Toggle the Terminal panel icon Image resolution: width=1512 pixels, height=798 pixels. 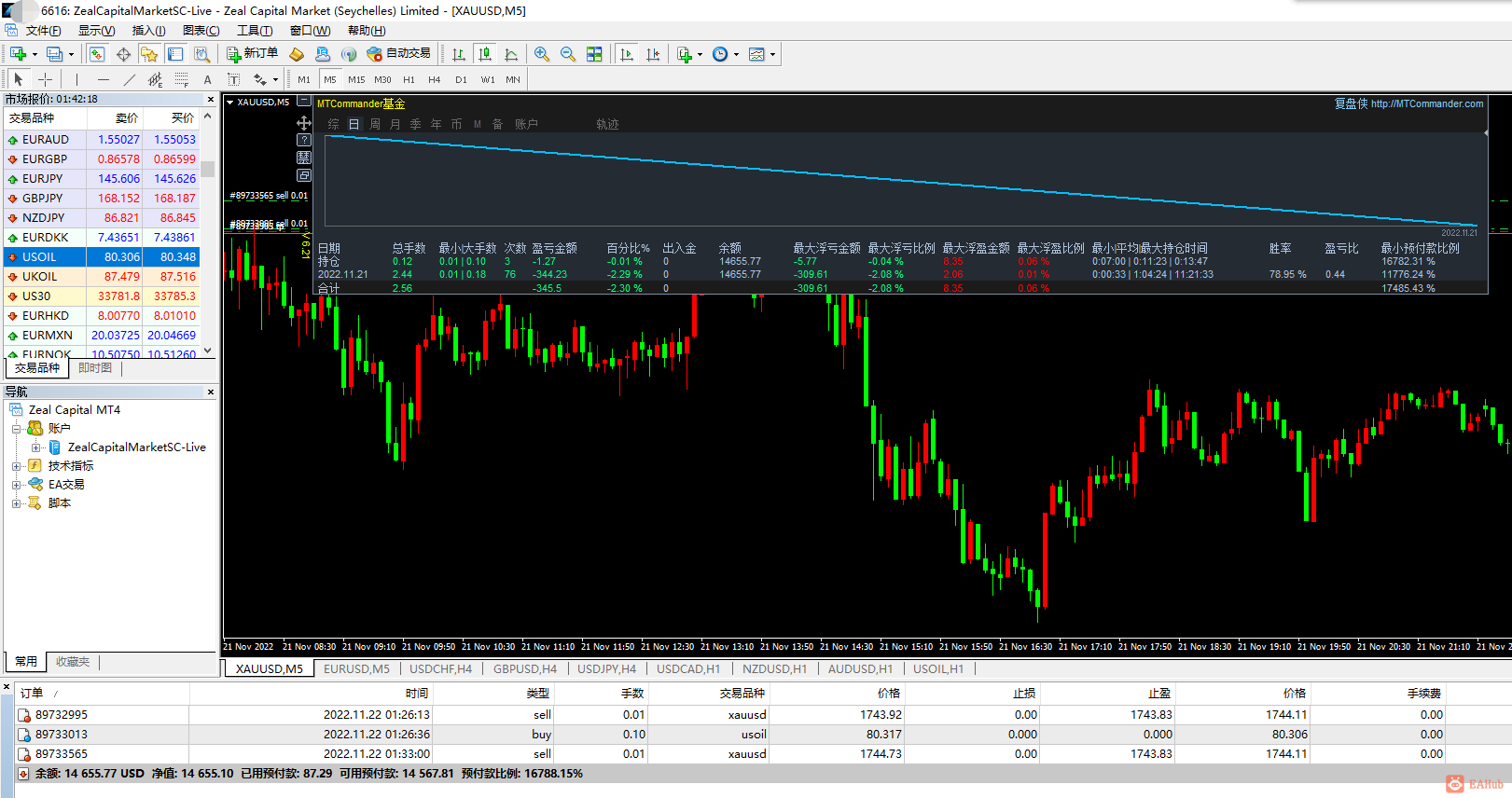pos(175,54)
